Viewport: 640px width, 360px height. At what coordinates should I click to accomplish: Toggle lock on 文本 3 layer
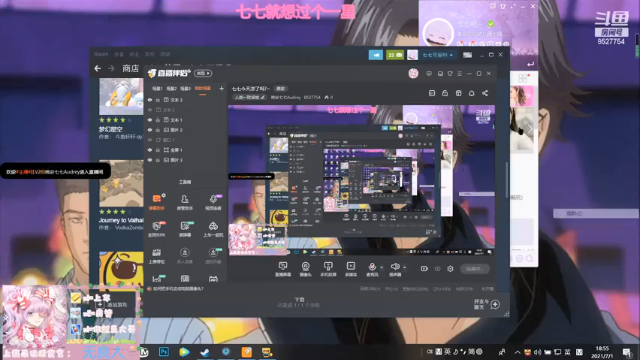coord(158,100)
